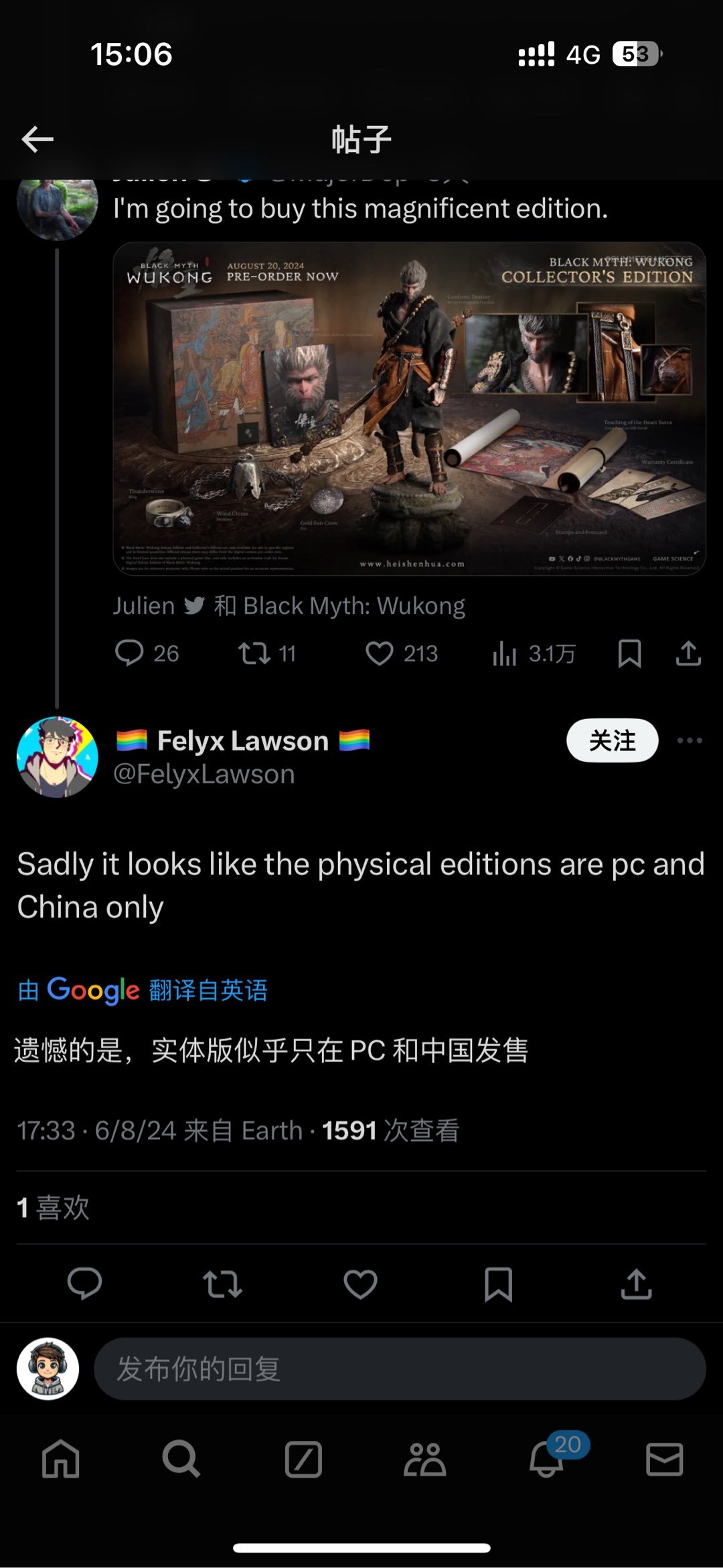
Task: Open Felyx Lawson's profile avatar
Action: pos(58,757)
